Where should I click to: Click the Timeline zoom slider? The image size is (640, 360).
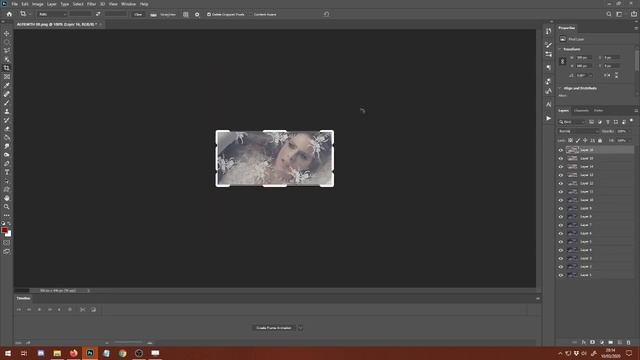(128, 343)
